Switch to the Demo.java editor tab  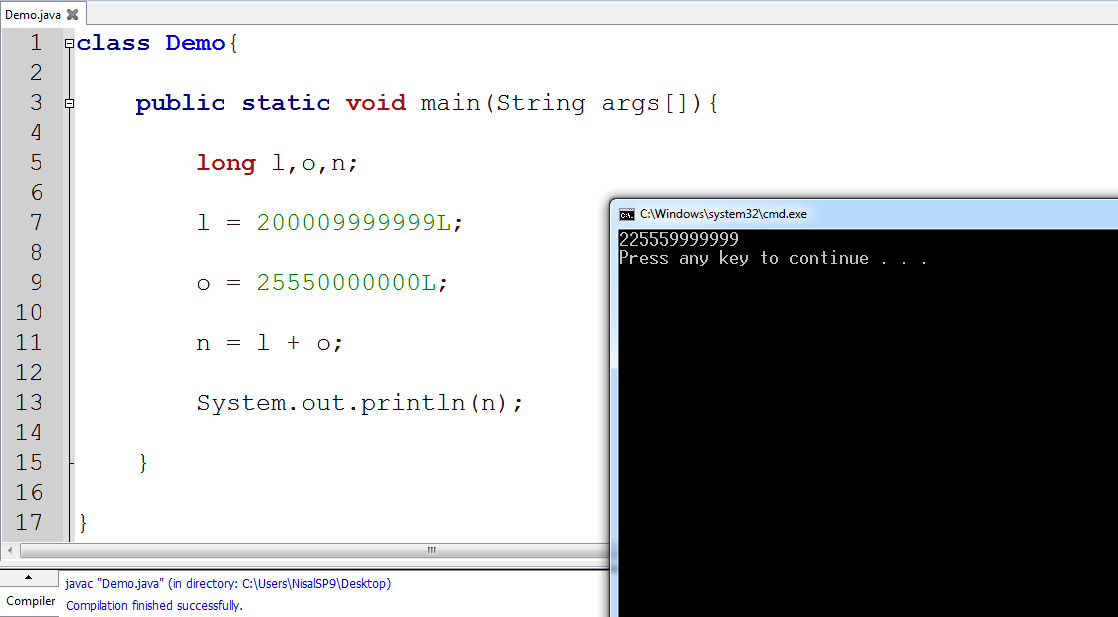35,15
